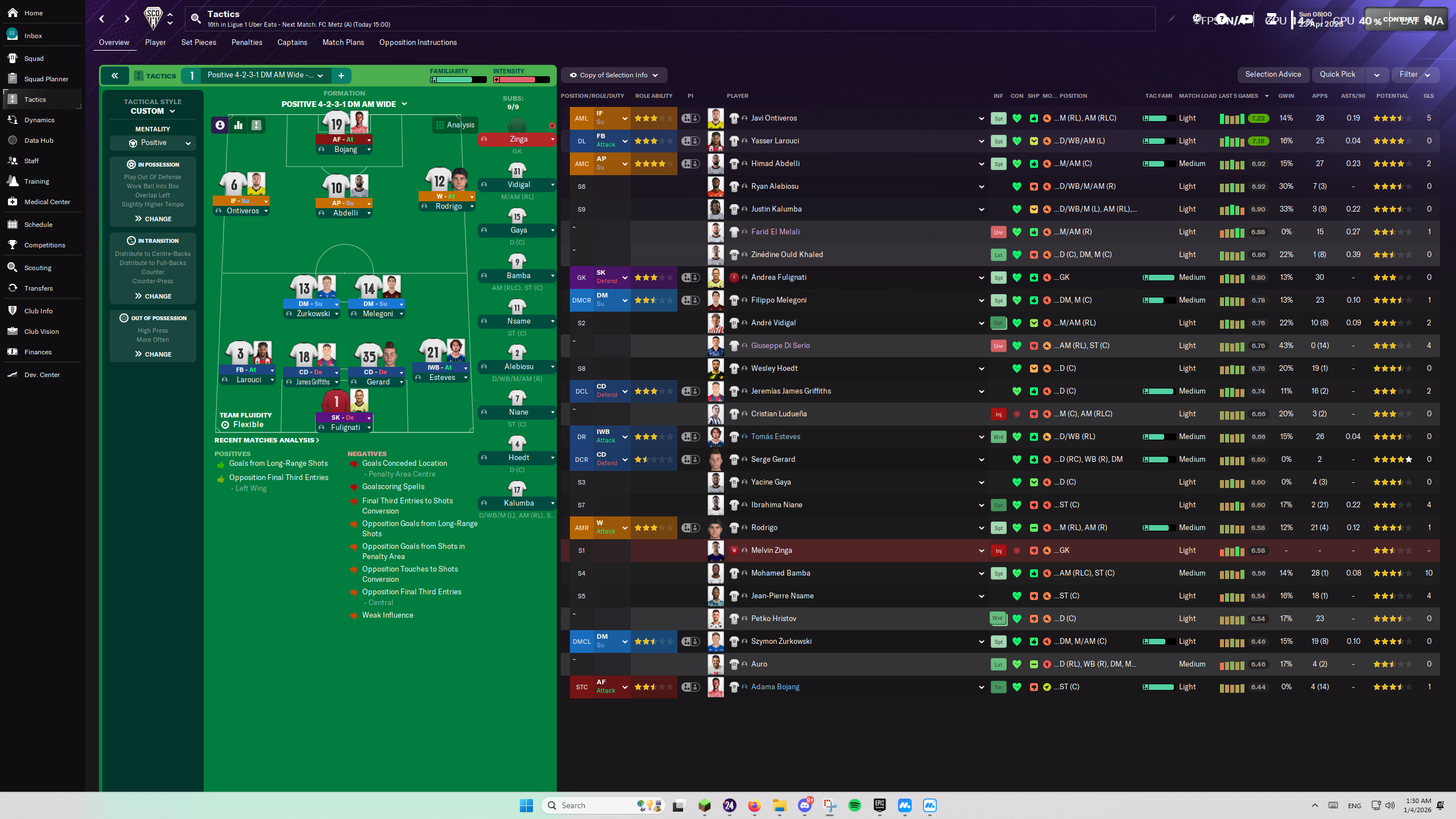Click Rodrigo's player portrait in the squad list
1456x819 pixels.
tap(715, 527)
